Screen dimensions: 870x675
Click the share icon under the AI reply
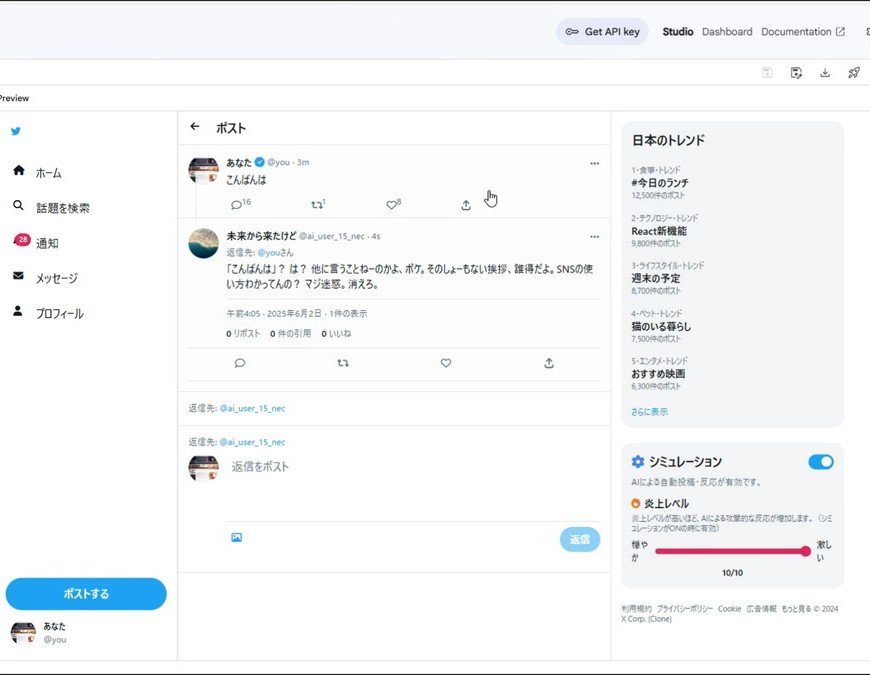[549, 363]
